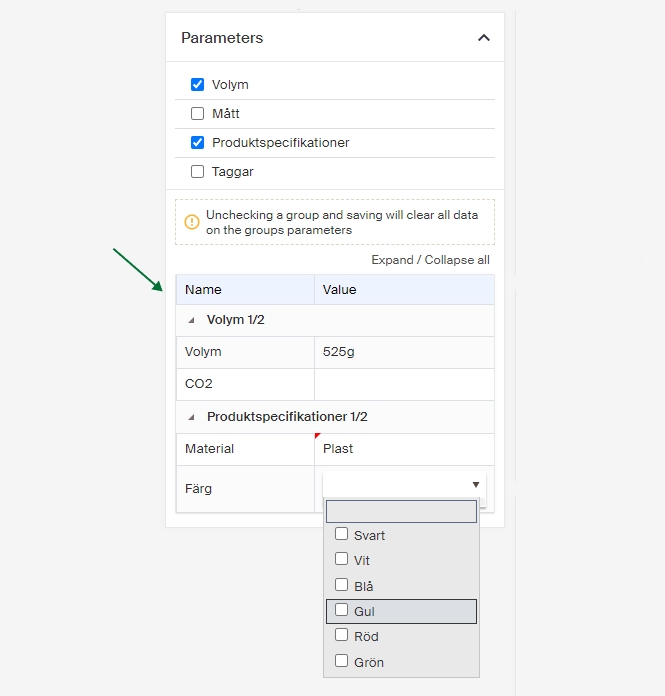Collapse the Volym 1/2 group triangle
The image size is (665, 696).
(191, 321)
